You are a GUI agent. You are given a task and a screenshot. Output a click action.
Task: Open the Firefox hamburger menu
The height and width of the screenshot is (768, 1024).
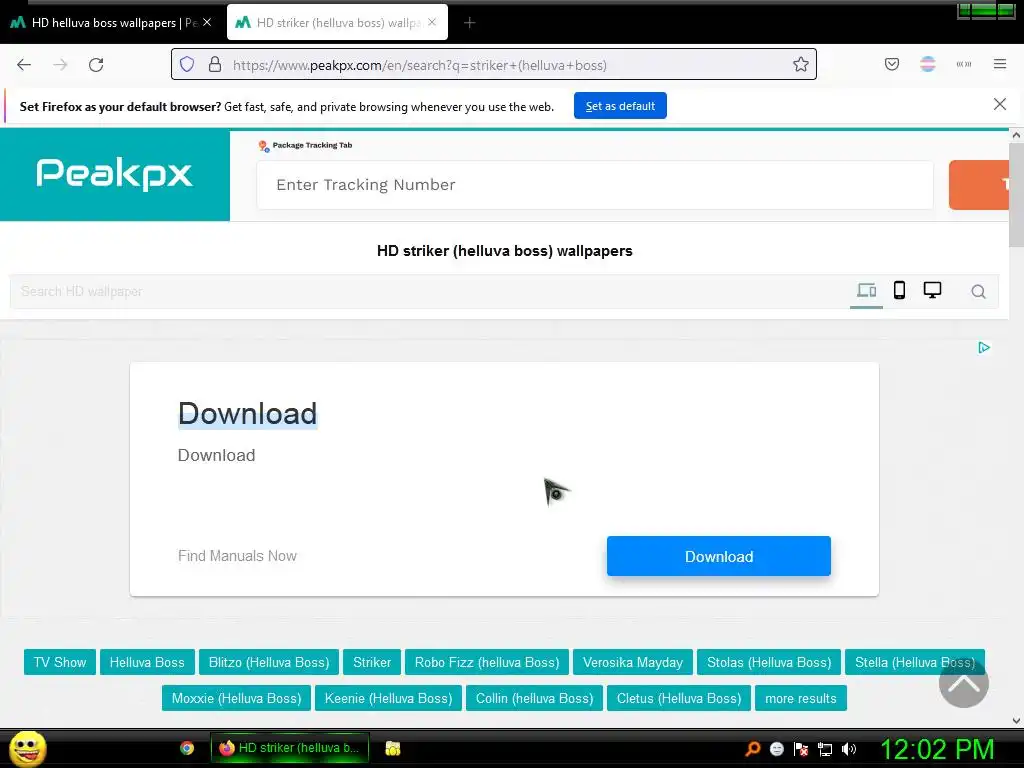(x=1000, y=64)
